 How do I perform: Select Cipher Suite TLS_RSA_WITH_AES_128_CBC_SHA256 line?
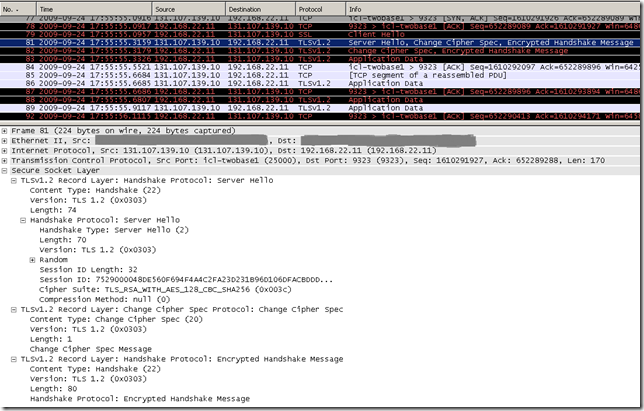point(165,289)
